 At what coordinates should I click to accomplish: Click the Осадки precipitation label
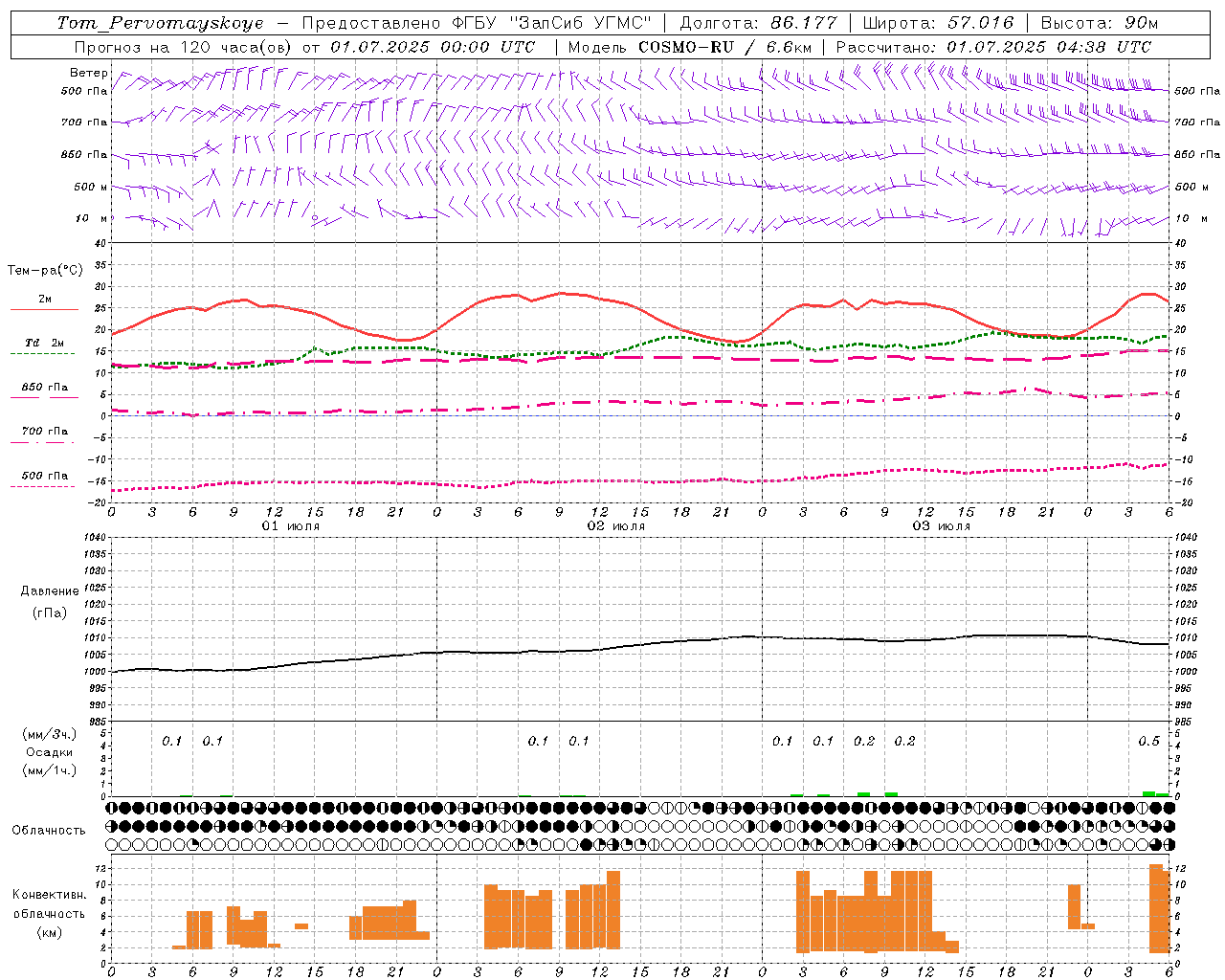tap(50, 752)
